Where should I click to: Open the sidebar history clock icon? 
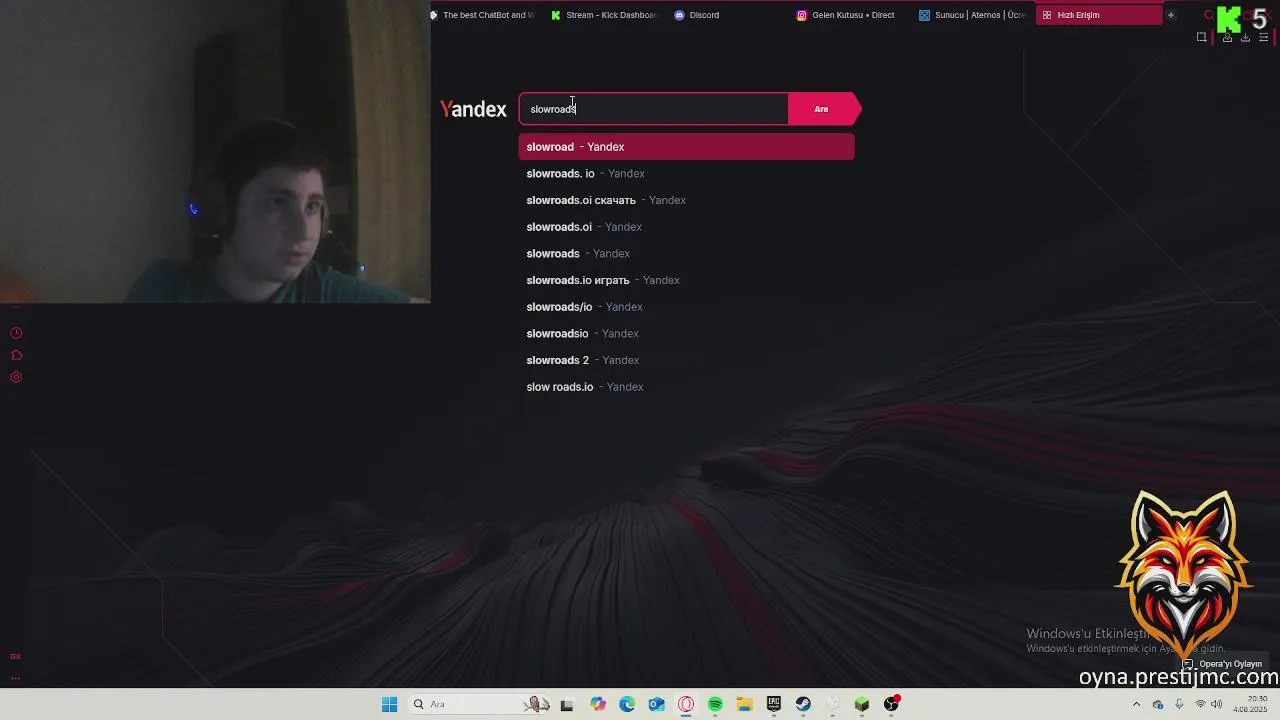[x=16, y=333]
